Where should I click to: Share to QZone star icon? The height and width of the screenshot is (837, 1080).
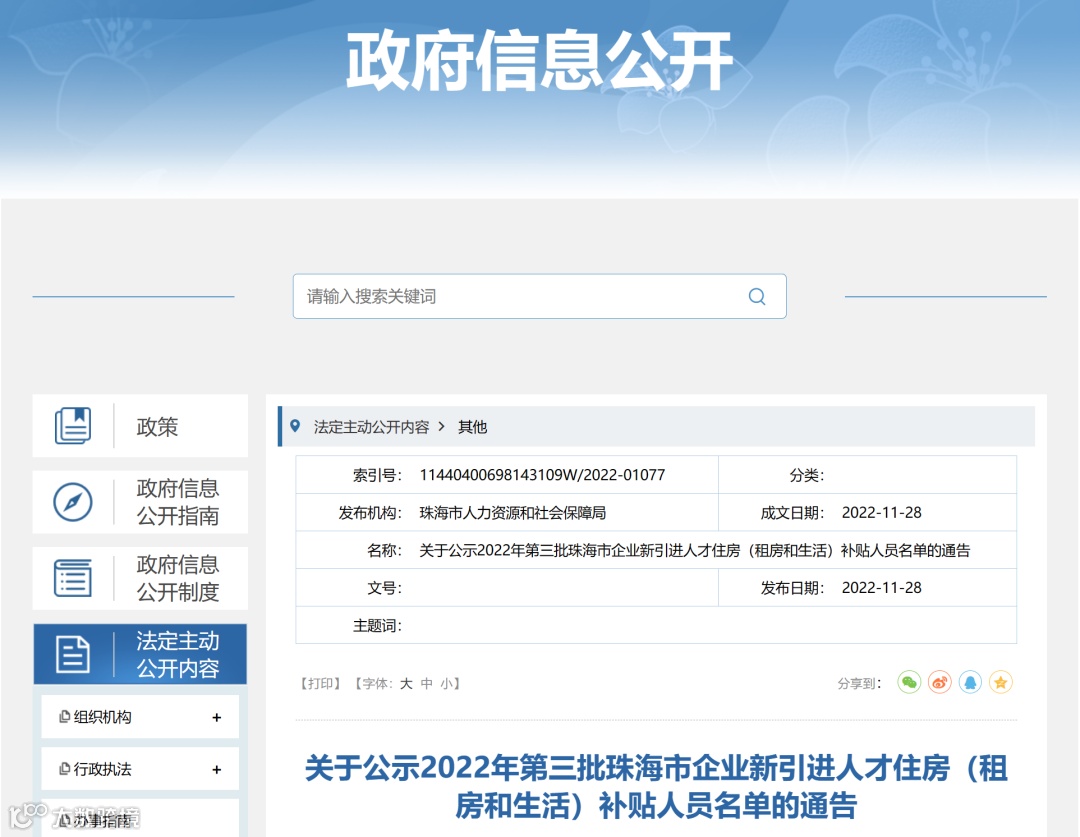(1000, 683)
